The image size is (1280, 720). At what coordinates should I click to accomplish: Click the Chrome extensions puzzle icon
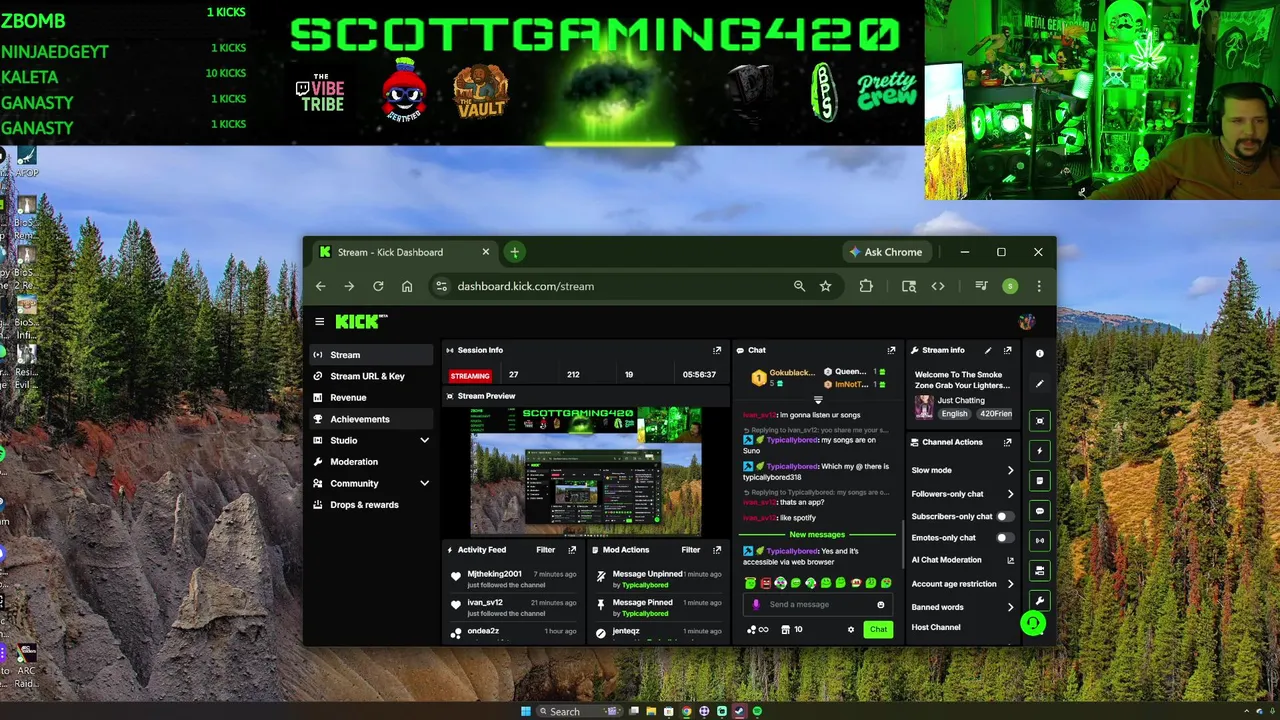click(866, 286)
